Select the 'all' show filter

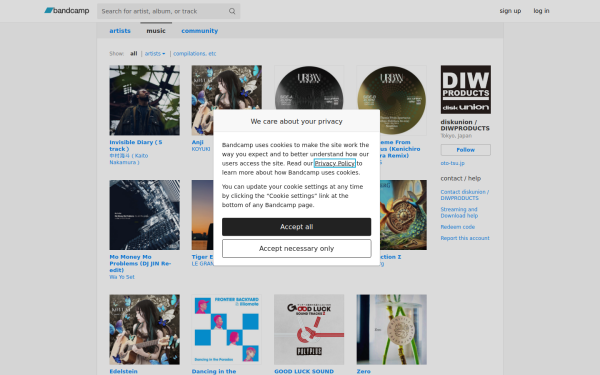coord(133,54)
